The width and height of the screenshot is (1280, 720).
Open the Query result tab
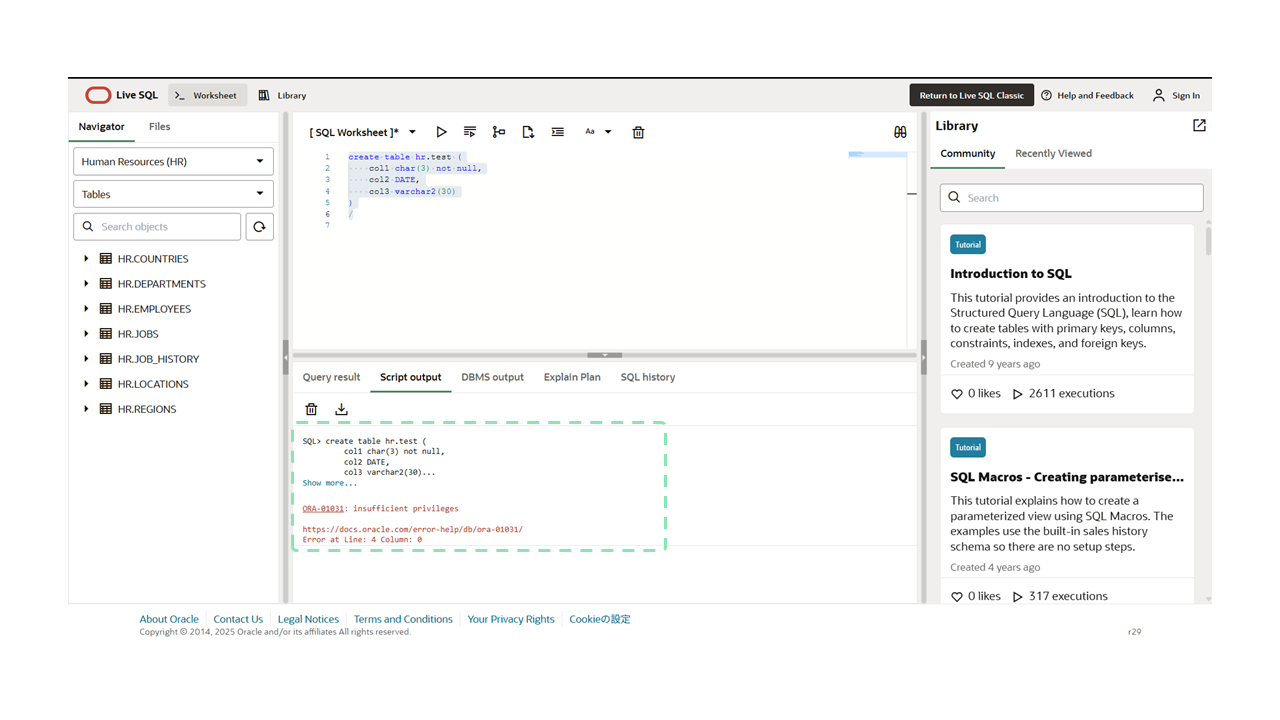tap(331, 377)
